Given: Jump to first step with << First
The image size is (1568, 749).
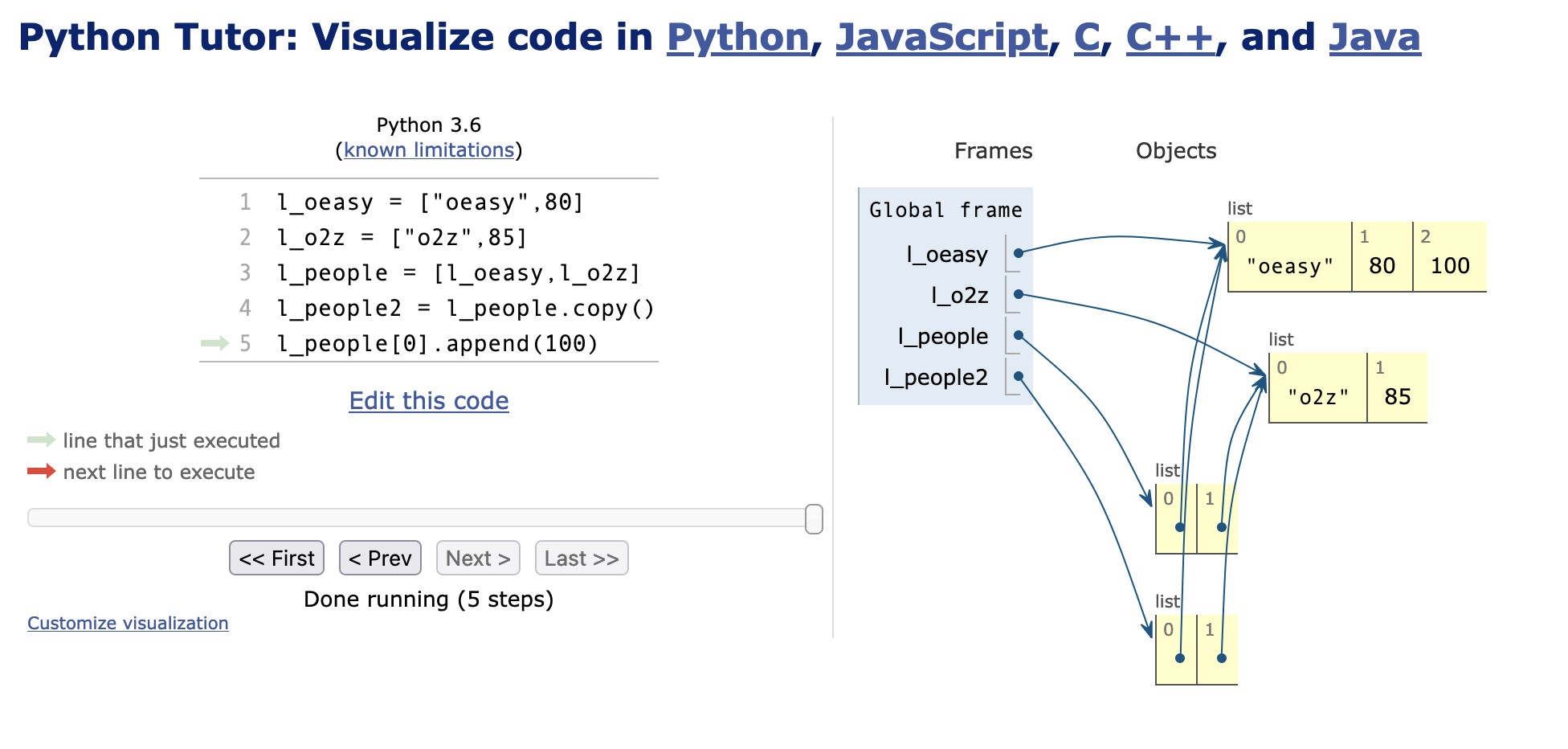Looking at the screenshot, I should [276, 558].
